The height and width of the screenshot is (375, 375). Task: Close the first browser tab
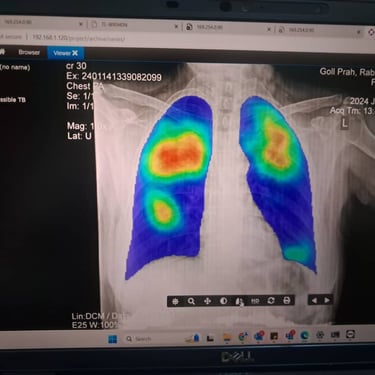pos(81,24)
